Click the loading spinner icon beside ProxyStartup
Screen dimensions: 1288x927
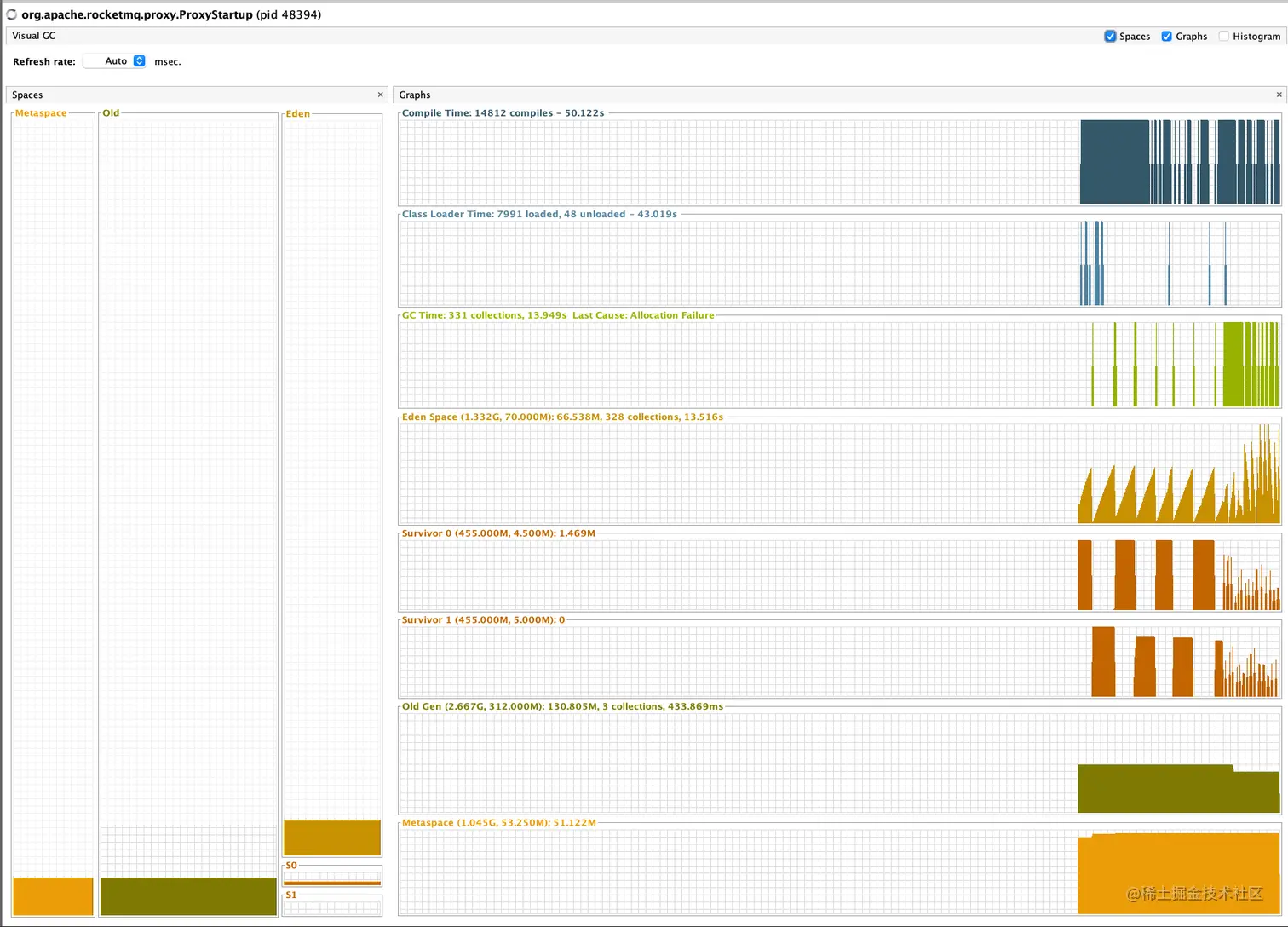tap(12, 14)
